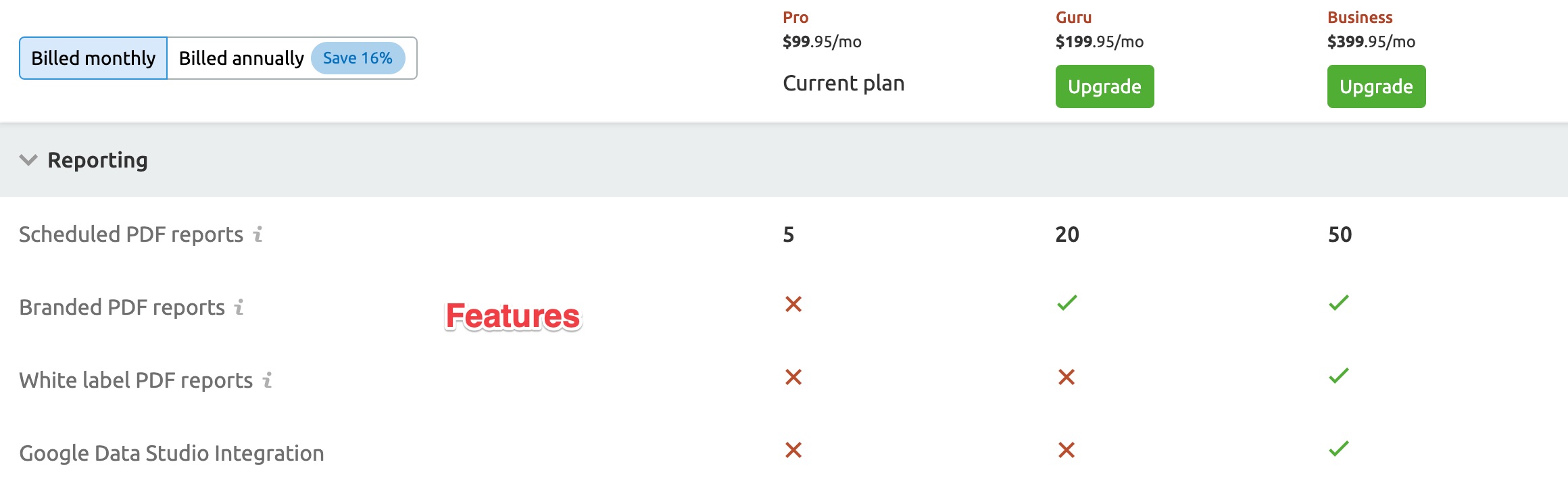Click Google Data Studio Integration label
Image resolution: width=1568 pixels, height=481 pixels.
point(172,453)
